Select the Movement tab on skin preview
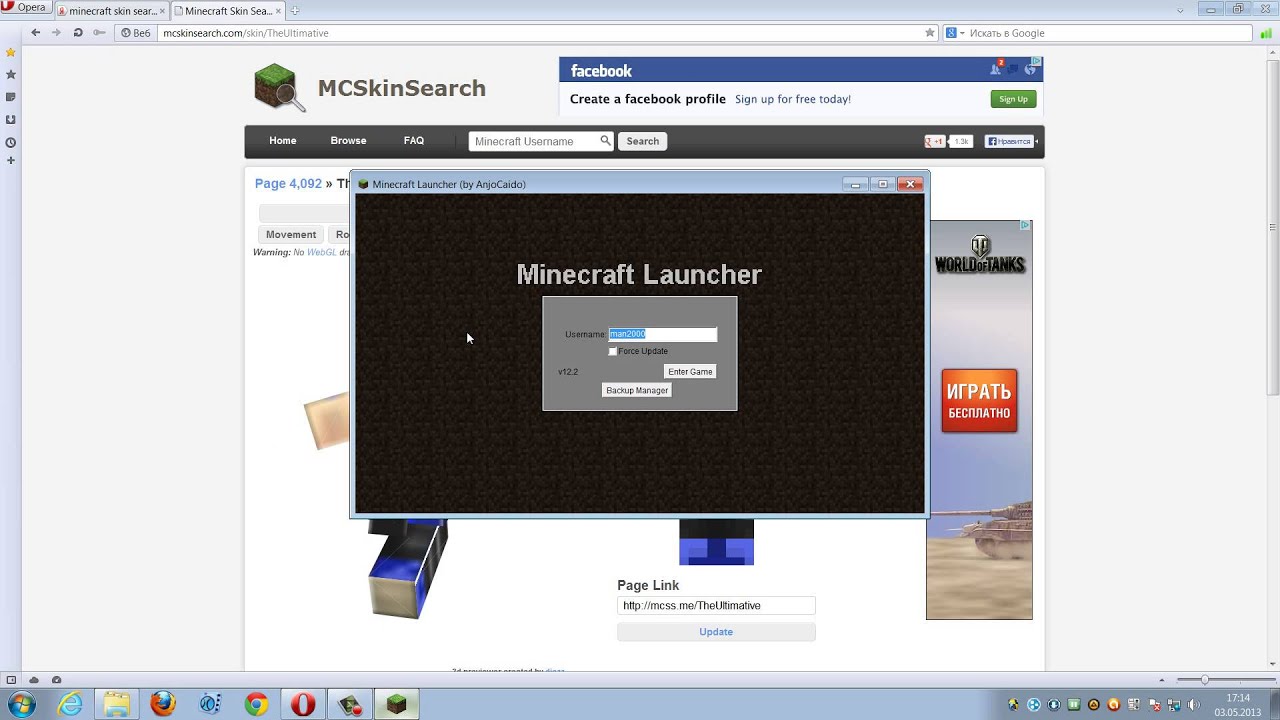The width and height of the screenshot is (1280, 720). click(291, 235)
